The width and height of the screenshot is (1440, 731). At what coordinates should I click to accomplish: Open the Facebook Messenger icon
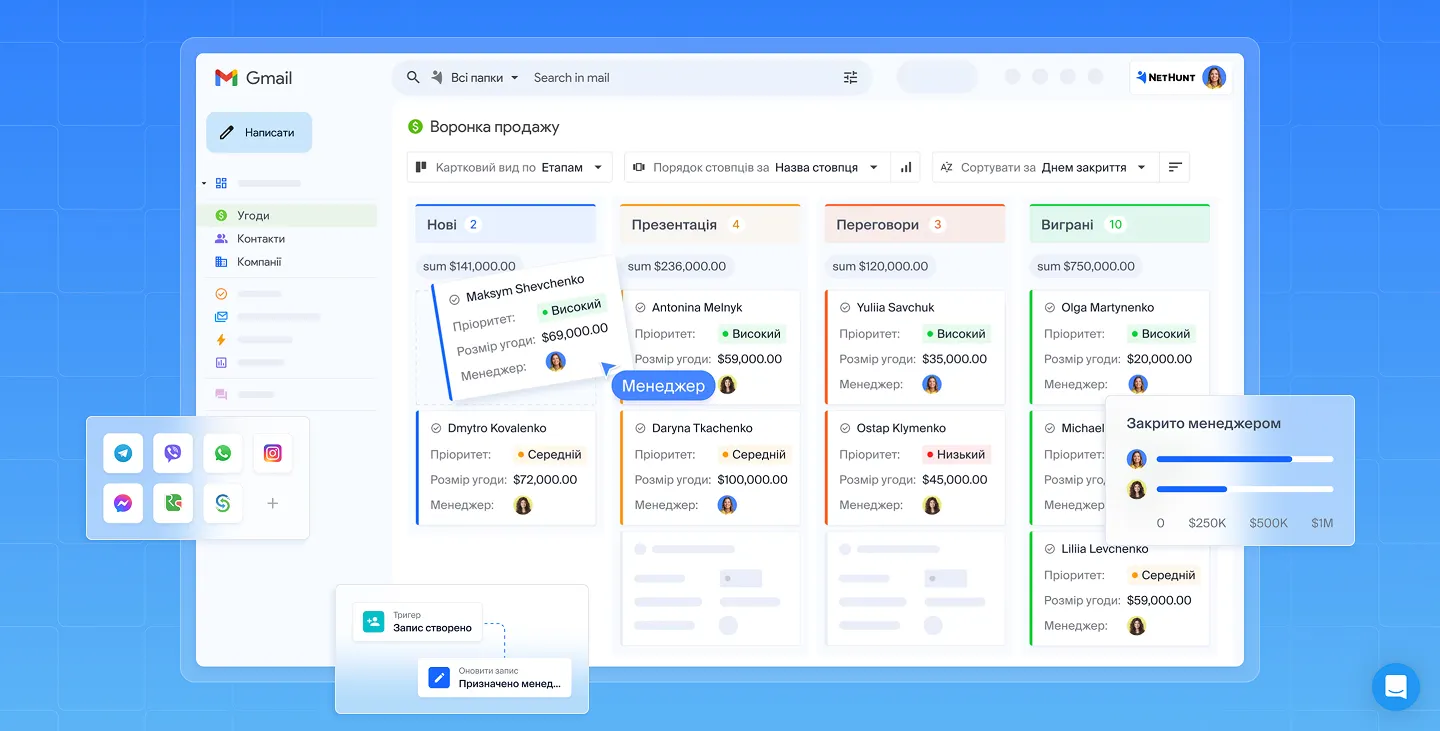click(x=123, y=503)
